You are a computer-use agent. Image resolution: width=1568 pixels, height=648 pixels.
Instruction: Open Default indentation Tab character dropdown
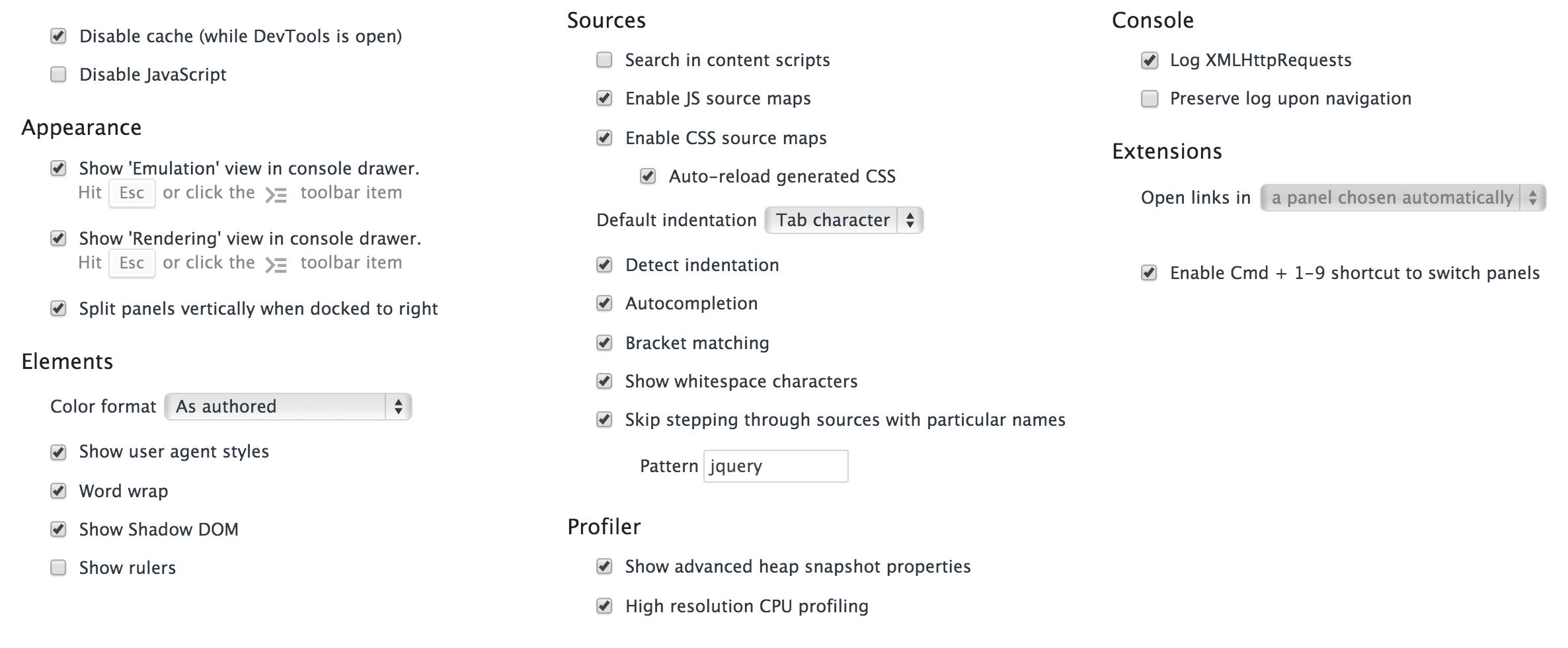(x=844, y=220)
